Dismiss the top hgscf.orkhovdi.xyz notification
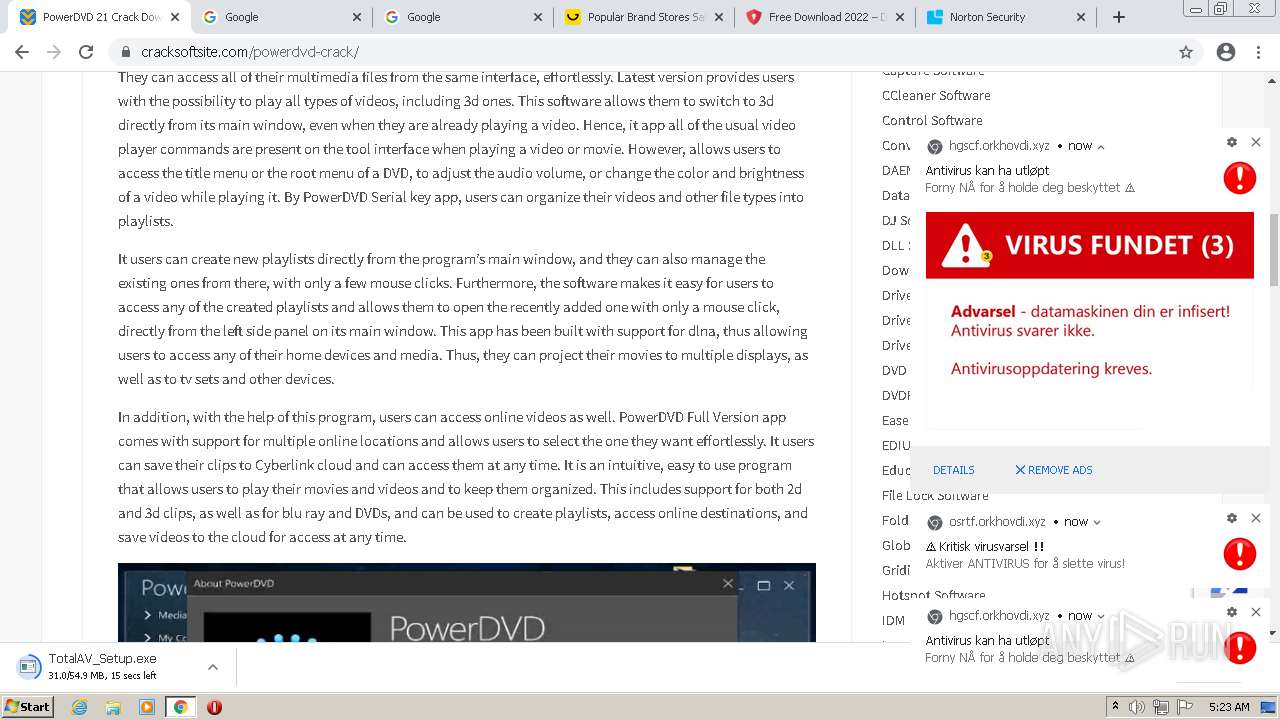This screenshot has width=1280, height=720. pyautogui.click(x=1256, y=142)
